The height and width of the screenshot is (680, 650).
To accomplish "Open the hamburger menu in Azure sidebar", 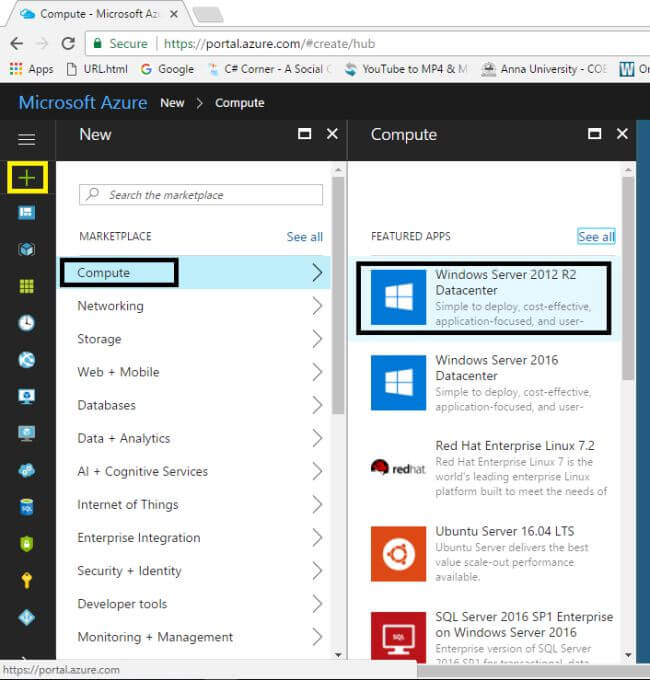I will [x=26, y=140].
